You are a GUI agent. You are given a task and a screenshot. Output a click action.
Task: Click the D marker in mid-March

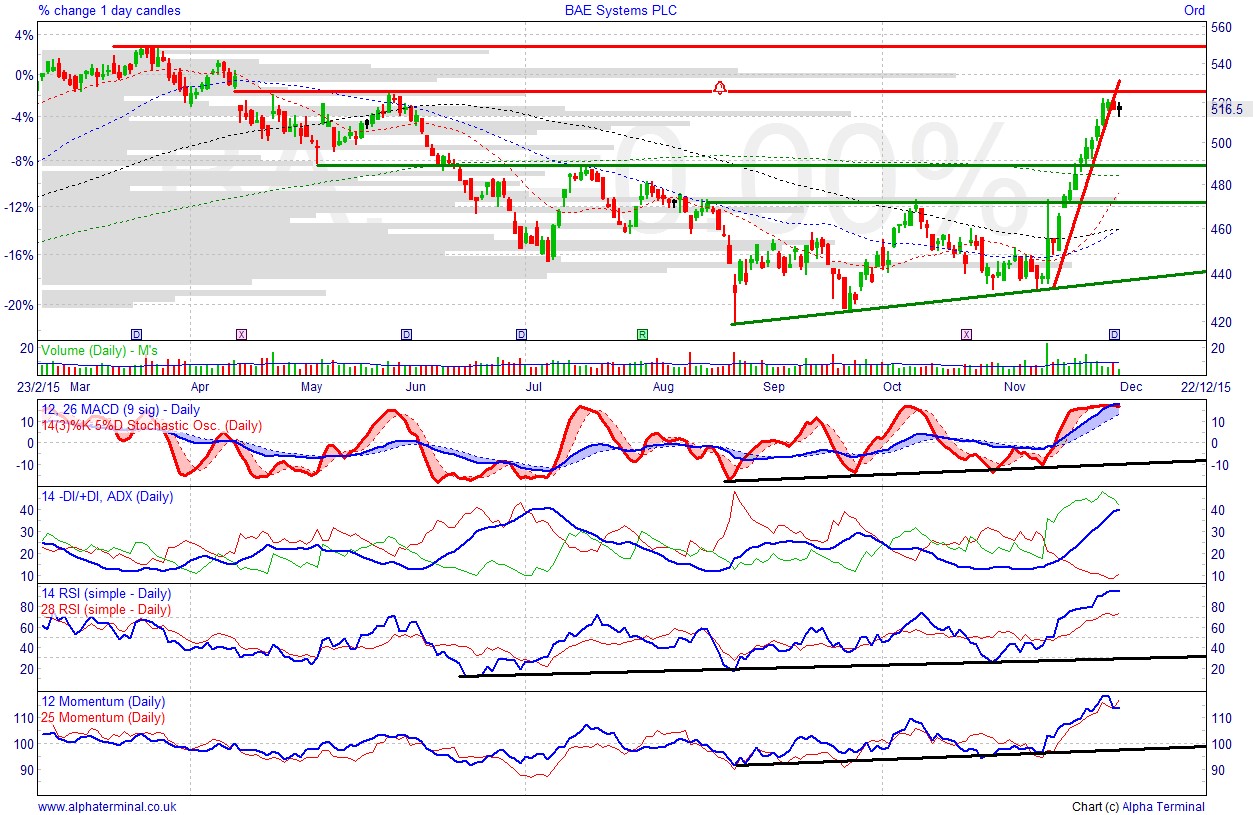(x=137, y=333)
